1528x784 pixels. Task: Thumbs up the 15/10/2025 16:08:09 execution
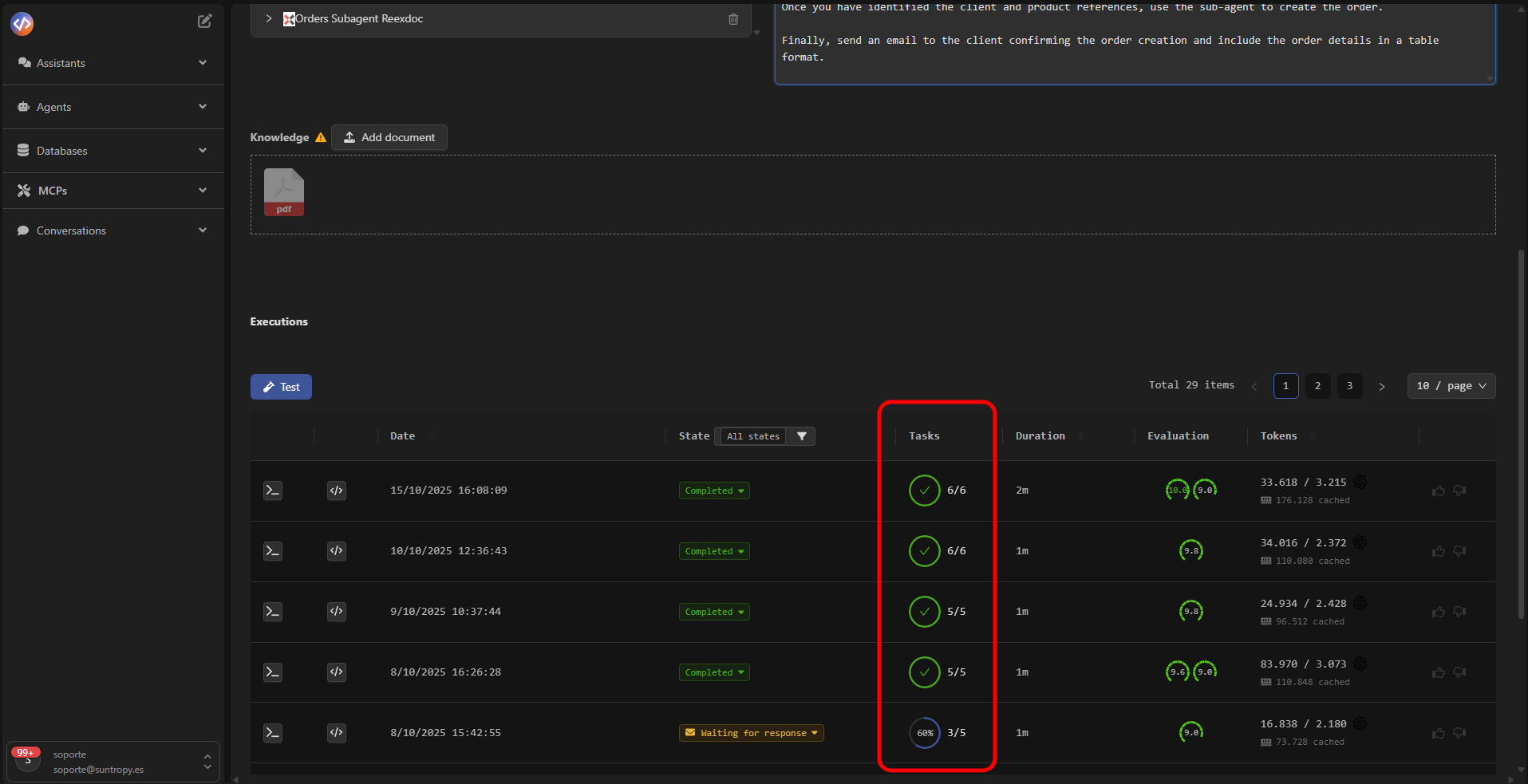1439,490
